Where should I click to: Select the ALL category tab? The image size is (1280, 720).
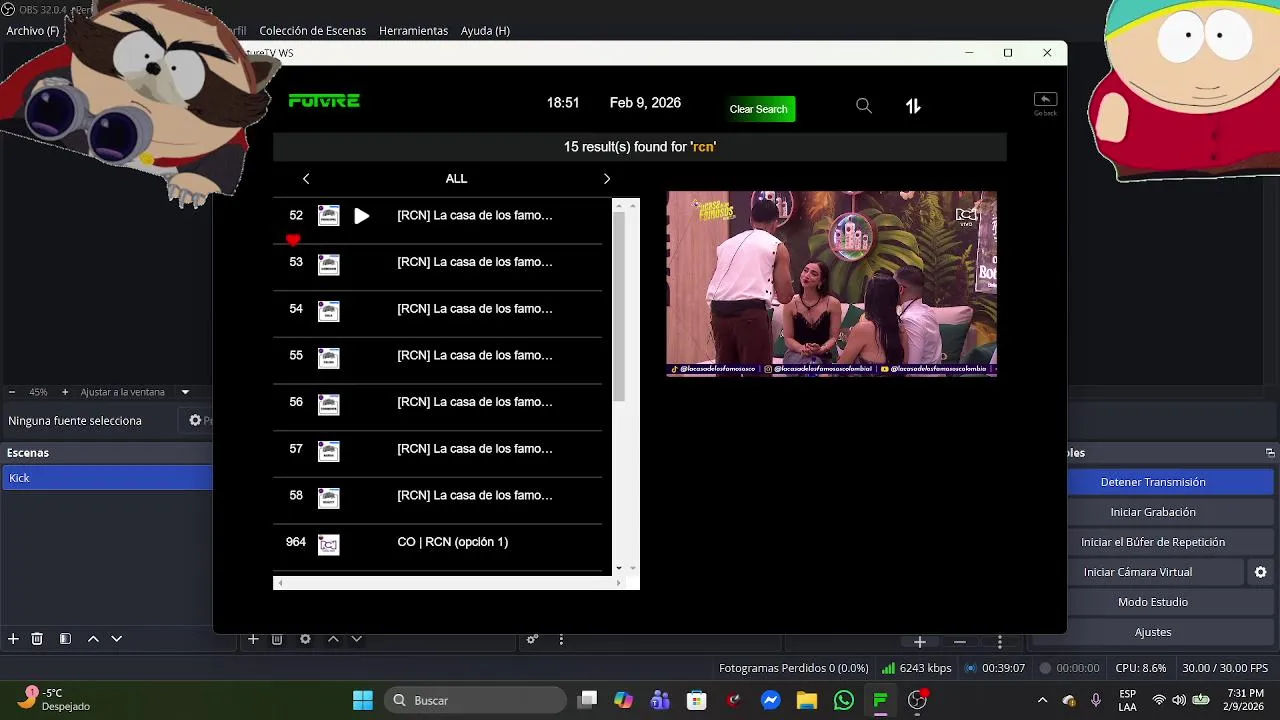click(x=456, y=179)
